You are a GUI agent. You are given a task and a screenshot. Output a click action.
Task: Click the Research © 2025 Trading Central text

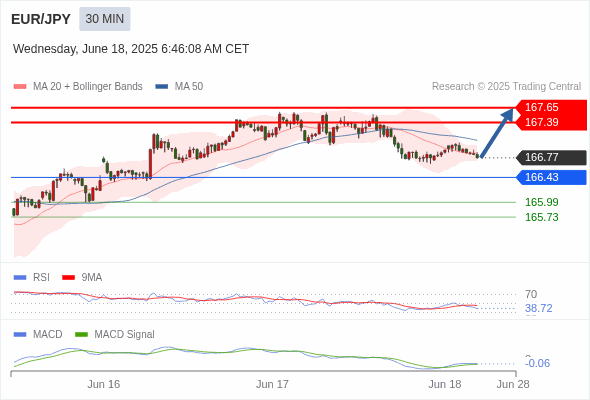point(506,87)
